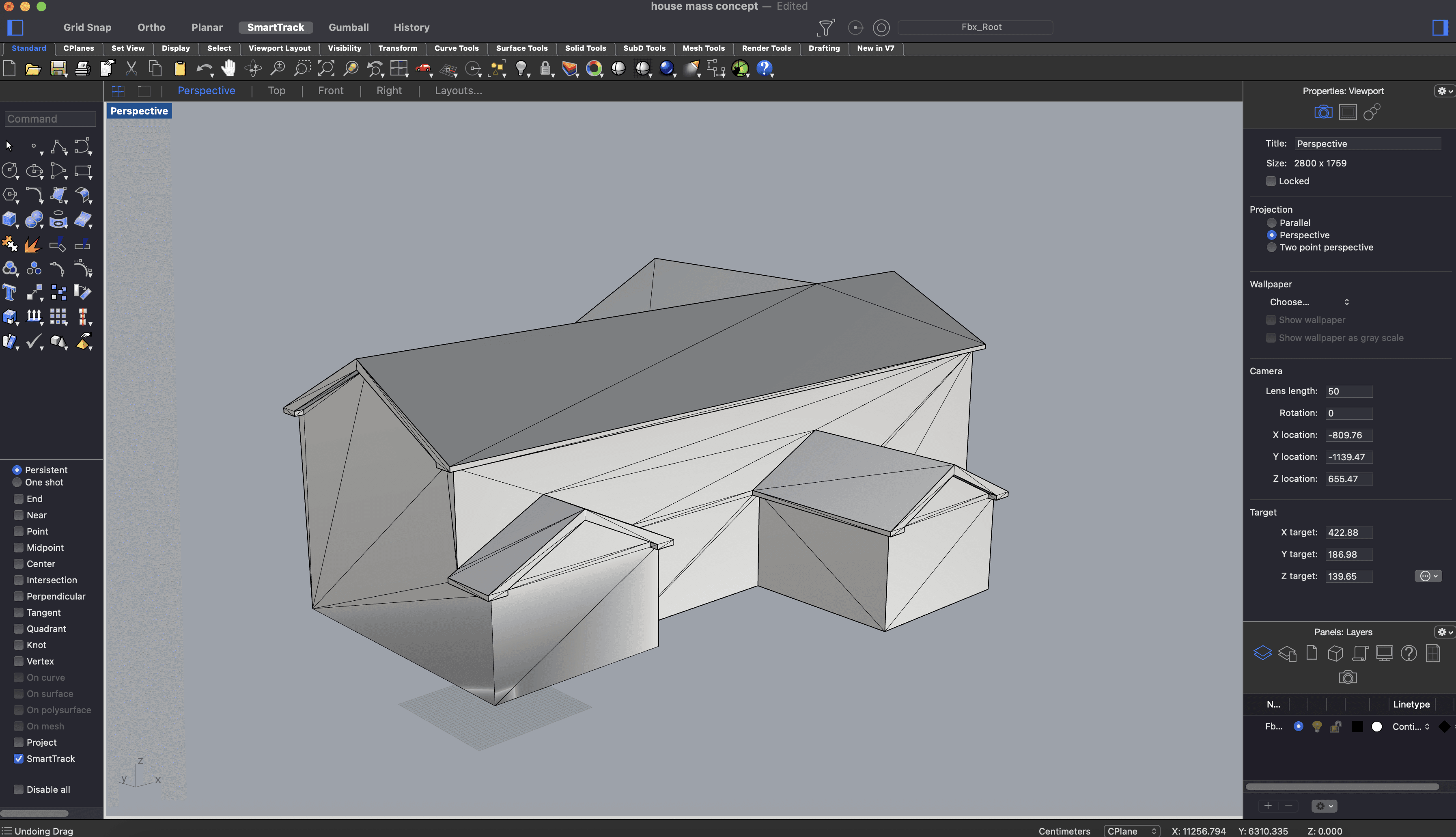This screenshot has height=837, width=1456.
Task: Click the black layer color swatch
Action: coord(1357,727)
